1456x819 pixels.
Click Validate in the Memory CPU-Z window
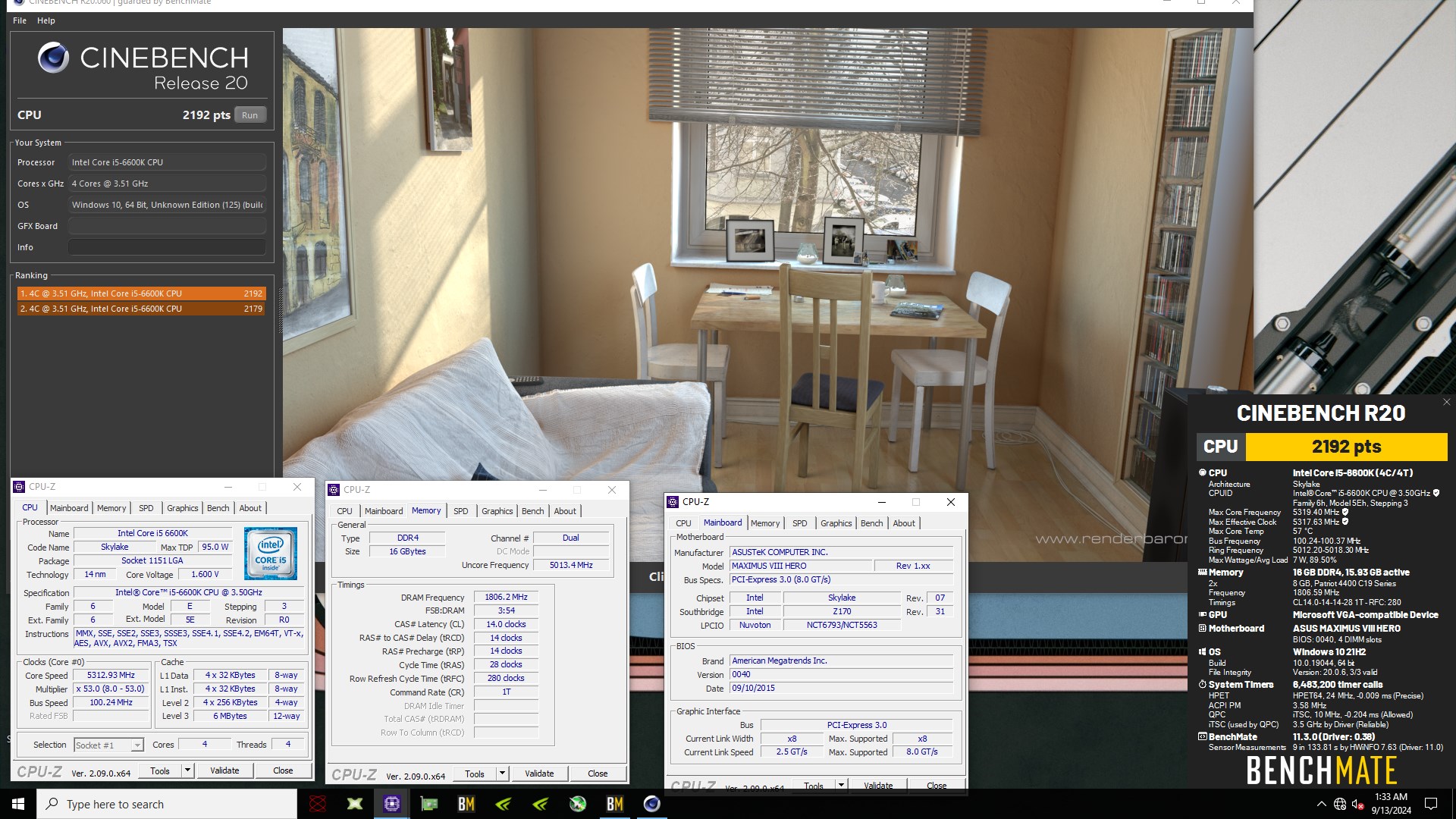click(x=539, y=773)
